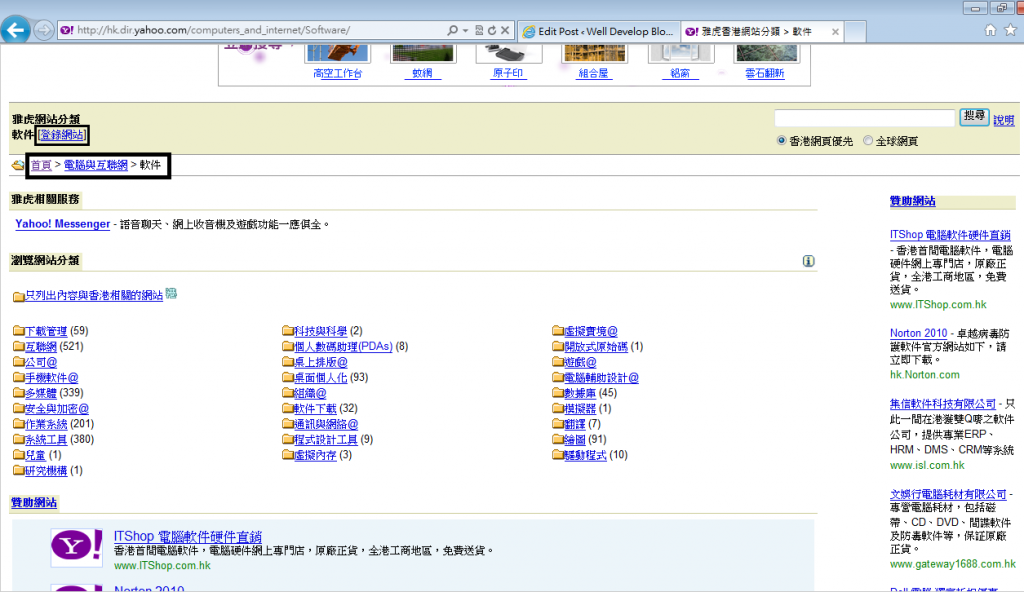Open the 開放式原始碼 category link
Screen dimensions: 1024x592
(x=596, y=346)
